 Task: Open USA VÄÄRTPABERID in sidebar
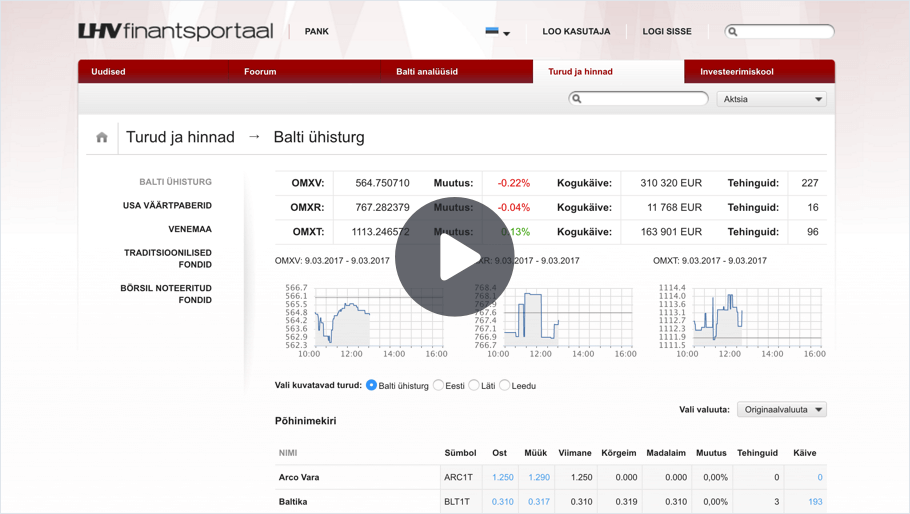click(167, 205)
